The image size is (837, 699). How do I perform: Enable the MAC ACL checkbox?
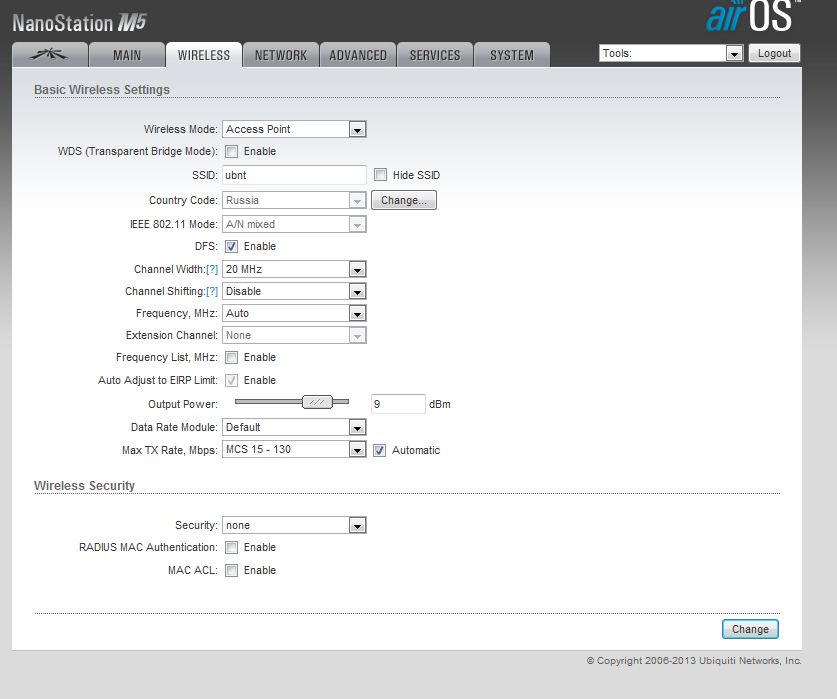click(x=231, y=571)
